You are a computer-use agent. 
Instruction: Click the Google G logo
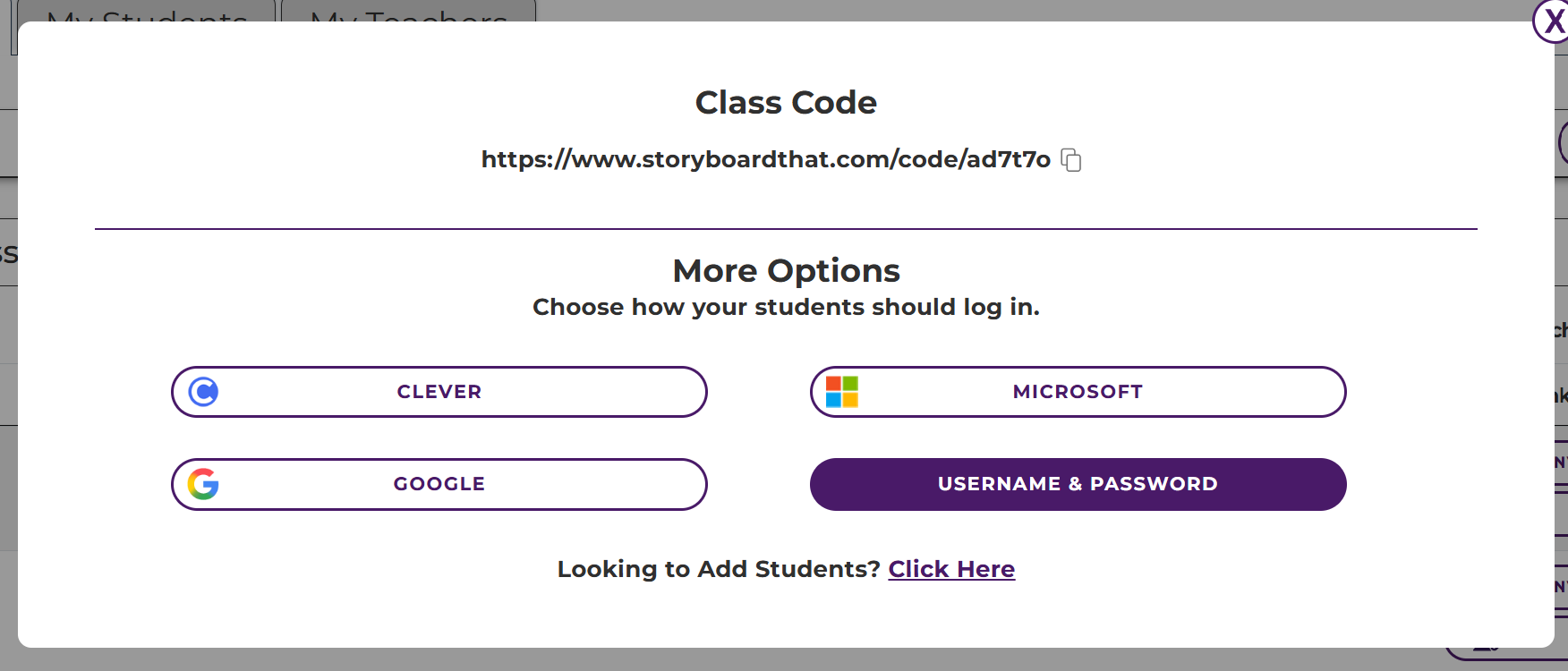pos(203,484)
